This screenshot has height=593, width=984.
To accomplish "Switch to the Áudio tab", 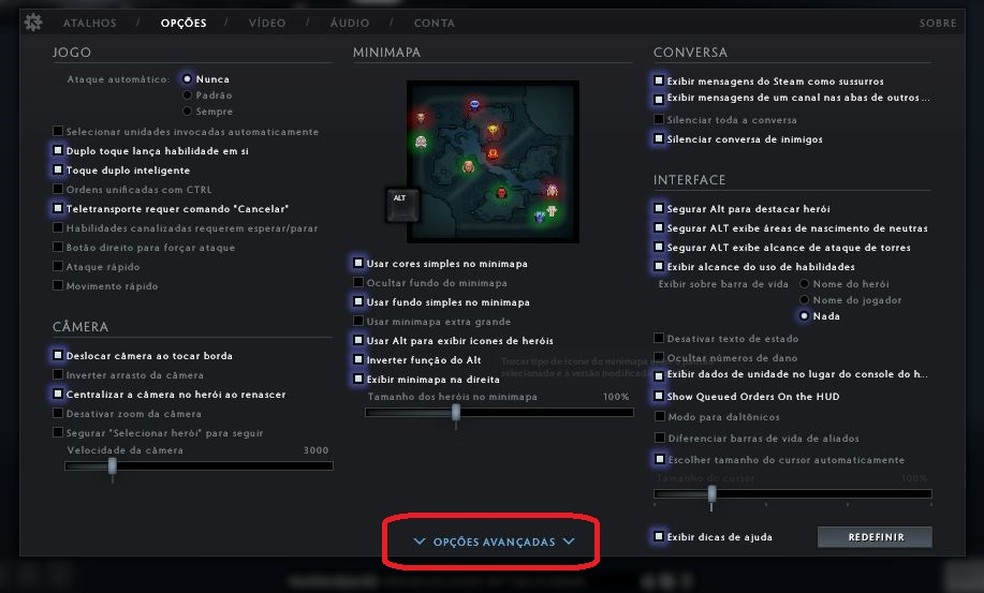I will click(350, 23).
